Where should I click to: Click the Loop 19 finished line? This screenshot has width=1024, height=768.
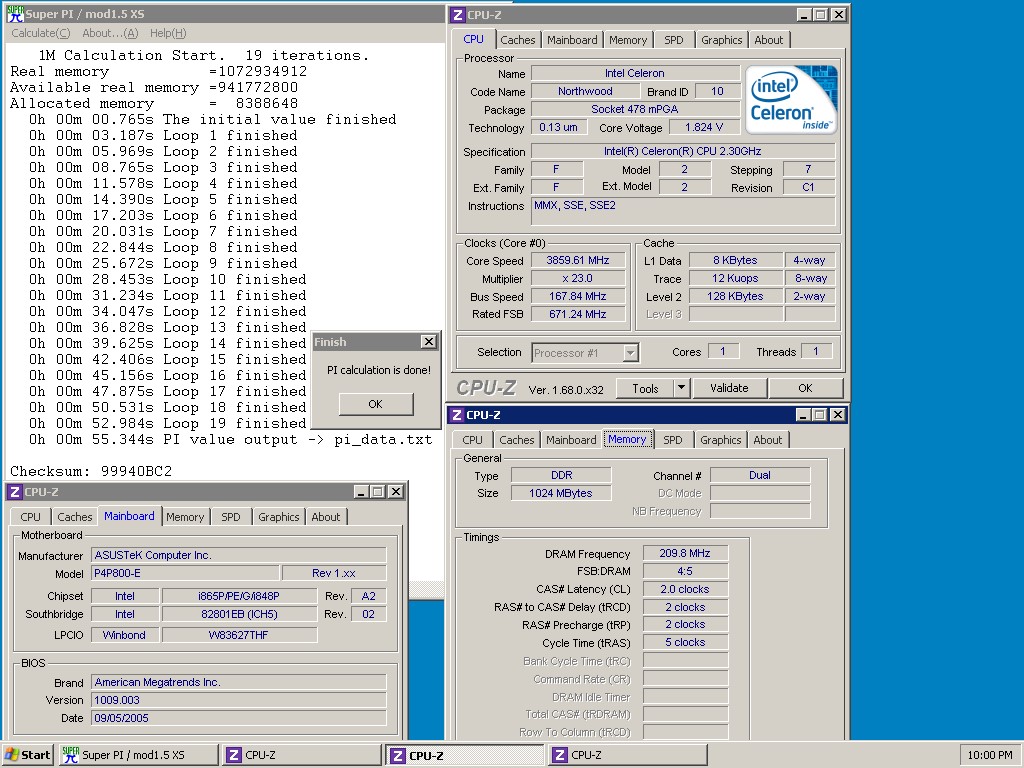click(167, 423)
